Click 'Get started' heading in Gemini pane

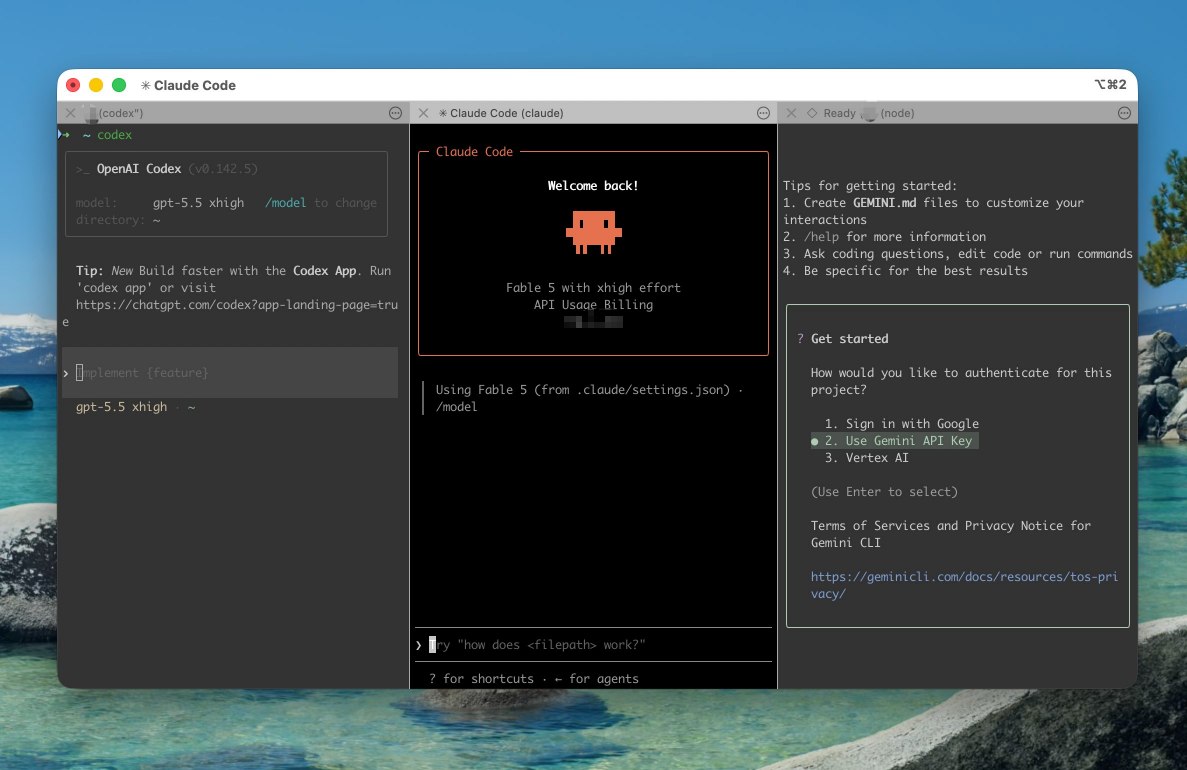[849, 339]
